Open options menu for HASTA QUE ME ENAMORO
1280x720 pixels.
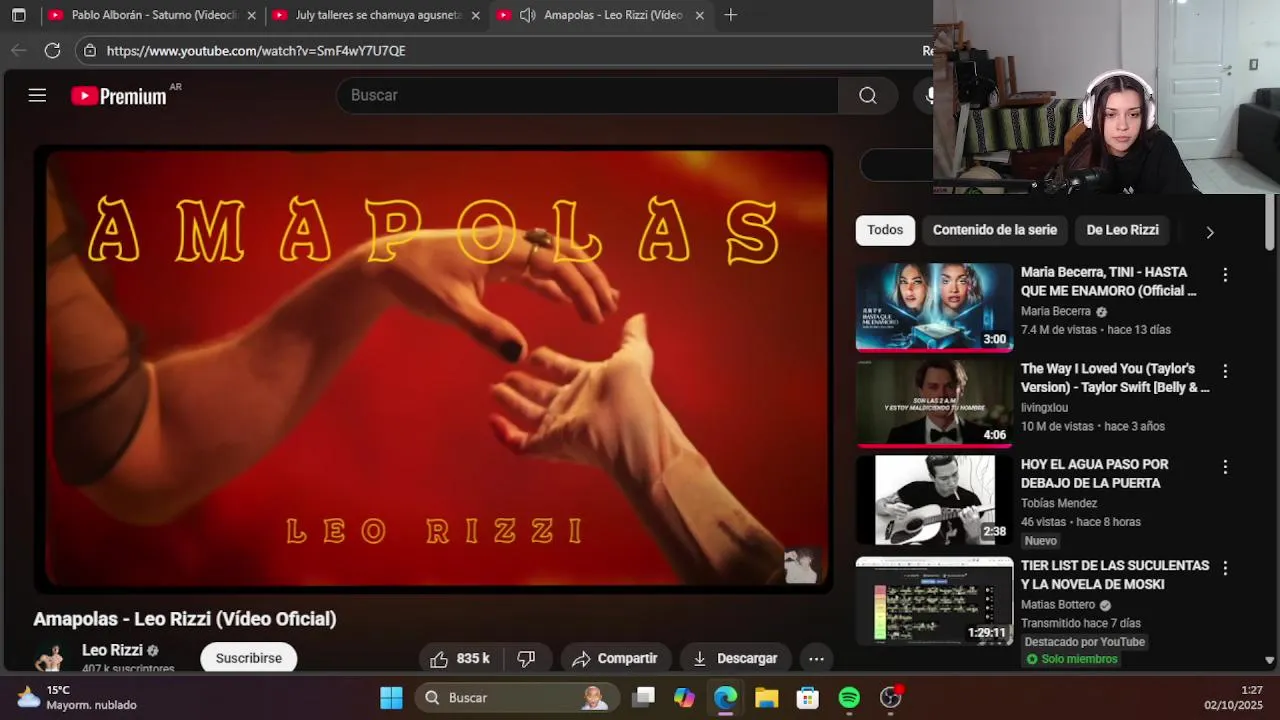pos(1225,274)
